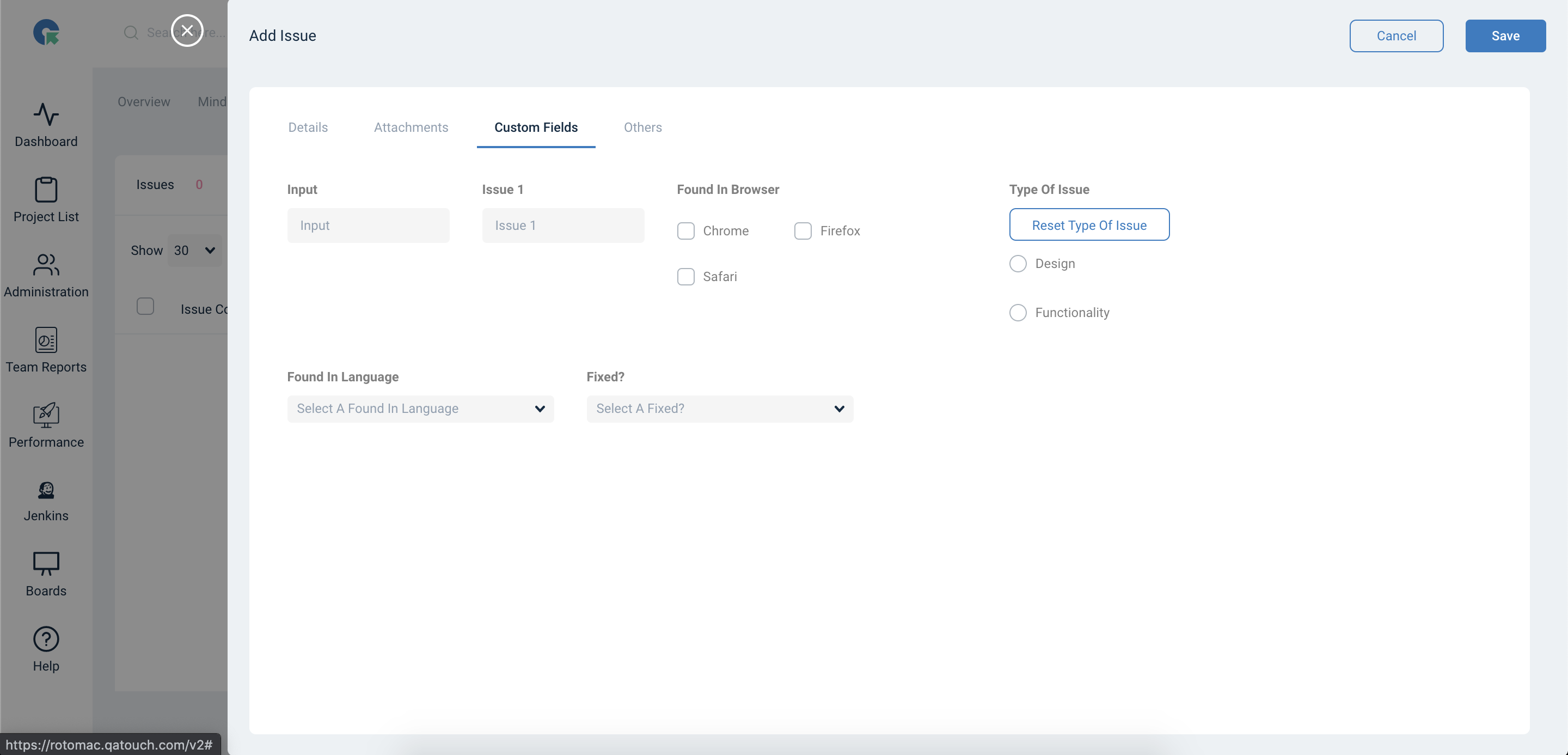
Task: Click Reset Type Of Issue button
Action: pyautogui.click(x=1089, y=224)
